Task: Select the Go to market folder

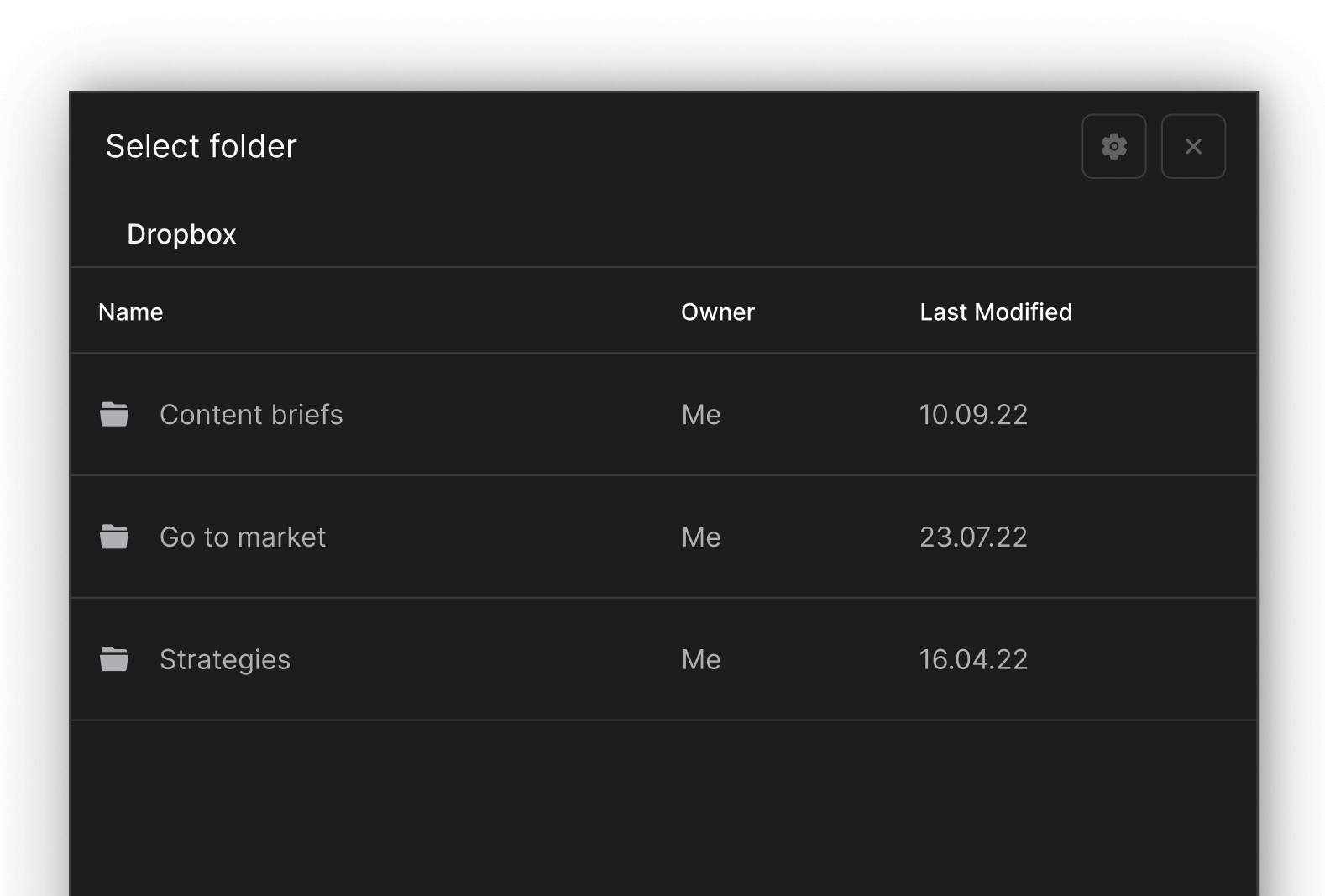Action: (244, 537)
